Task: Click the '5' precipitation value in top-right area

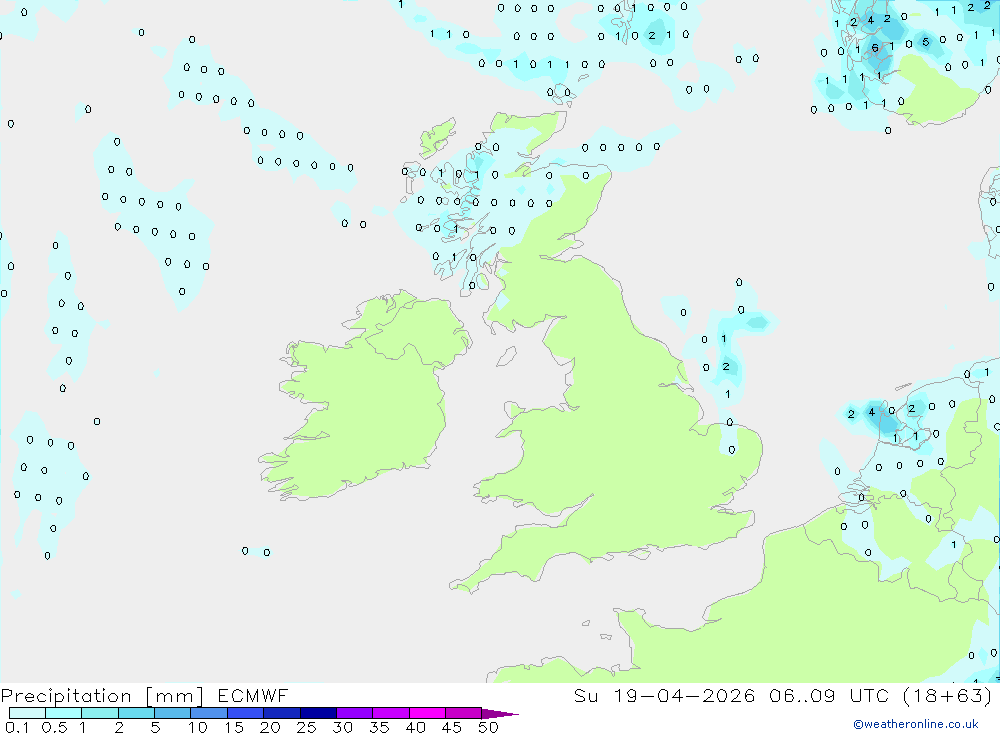Action: pos(926,43)
